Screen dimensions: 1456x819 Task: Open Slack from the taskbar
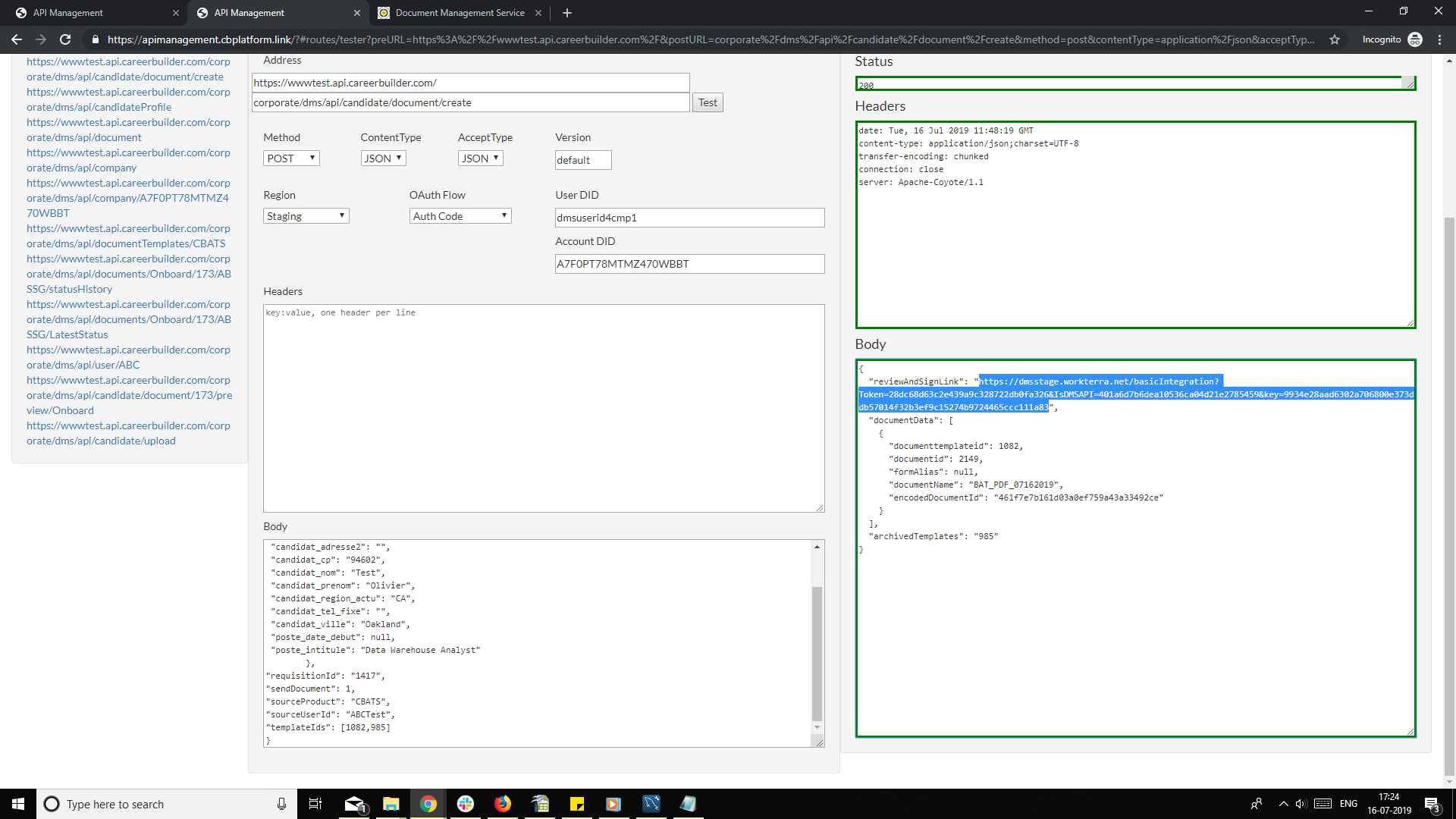(466, 804)
